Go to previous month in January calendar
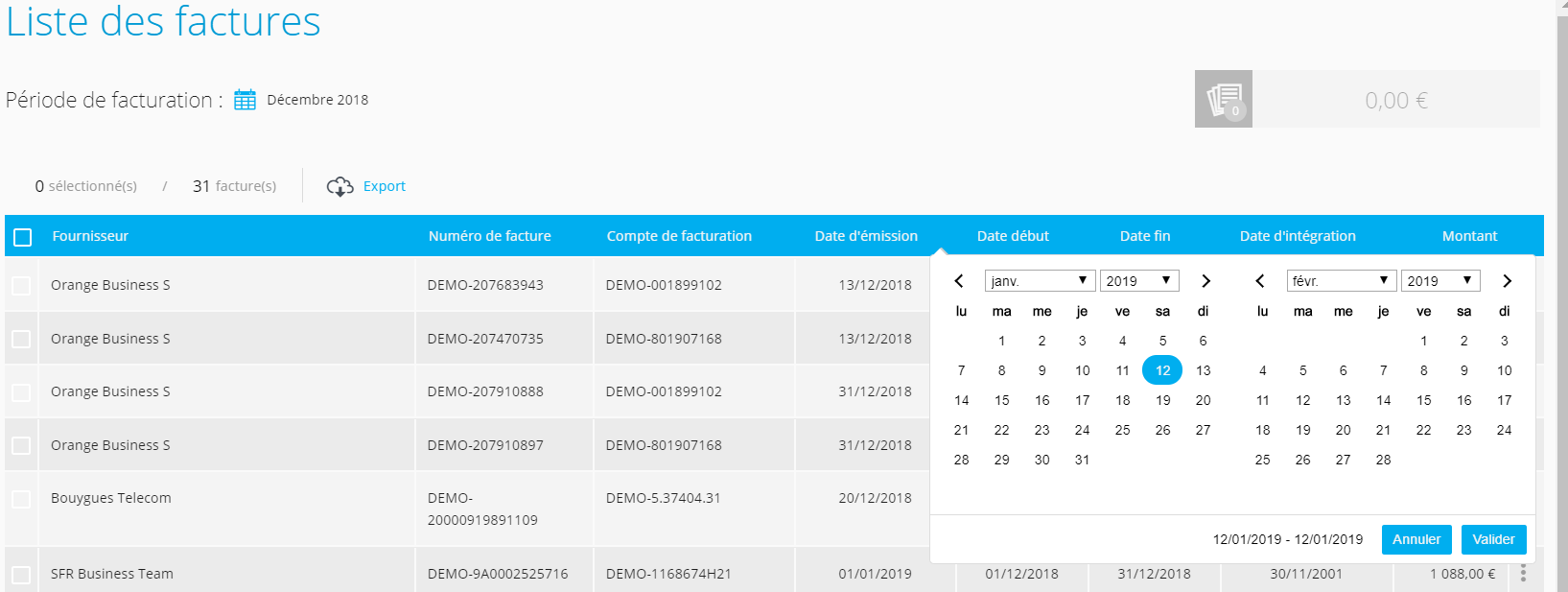 click(959, 281)
